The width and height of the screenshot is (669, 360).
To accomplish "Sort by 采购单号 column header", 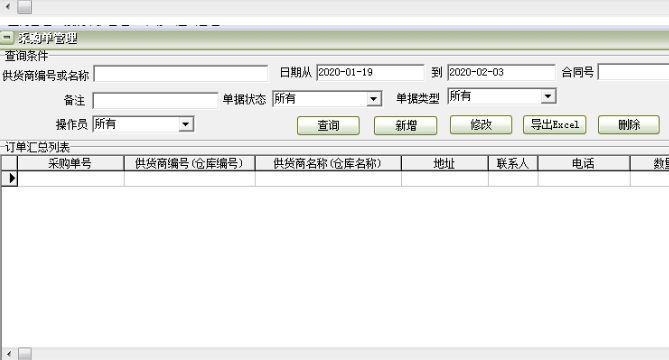I will [70, 163].
